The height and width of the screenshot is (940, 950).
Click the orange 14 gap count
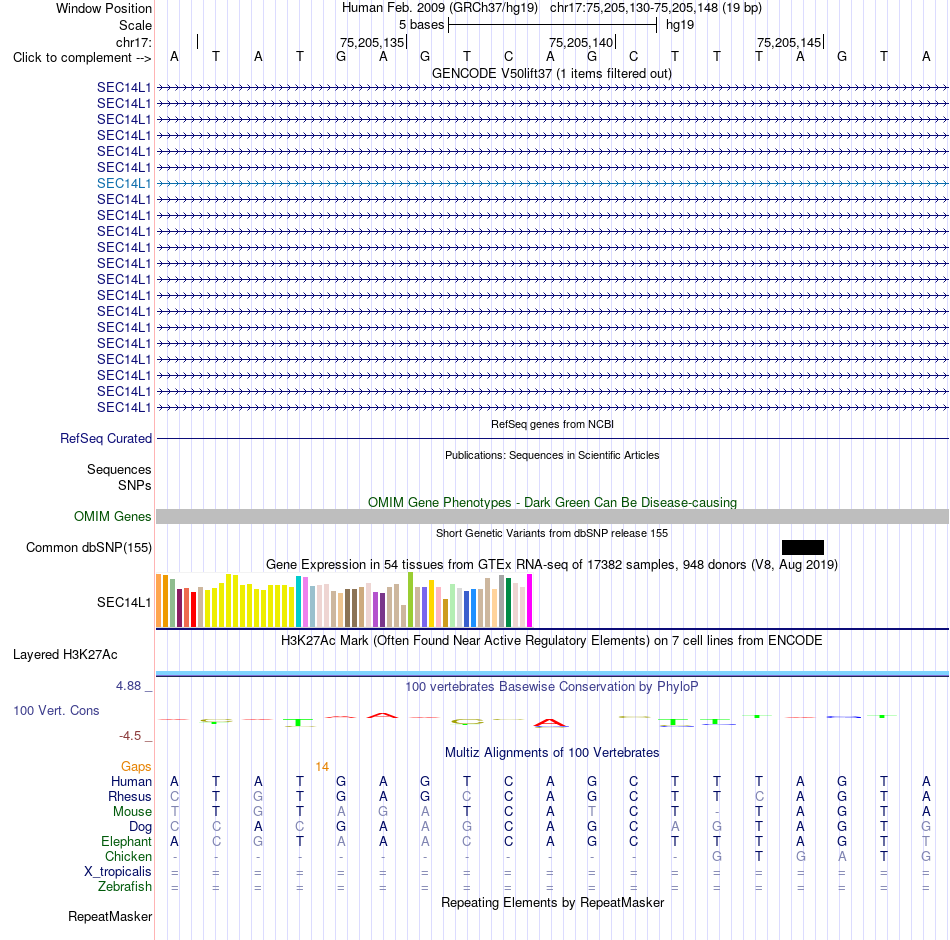click(322, 767)
